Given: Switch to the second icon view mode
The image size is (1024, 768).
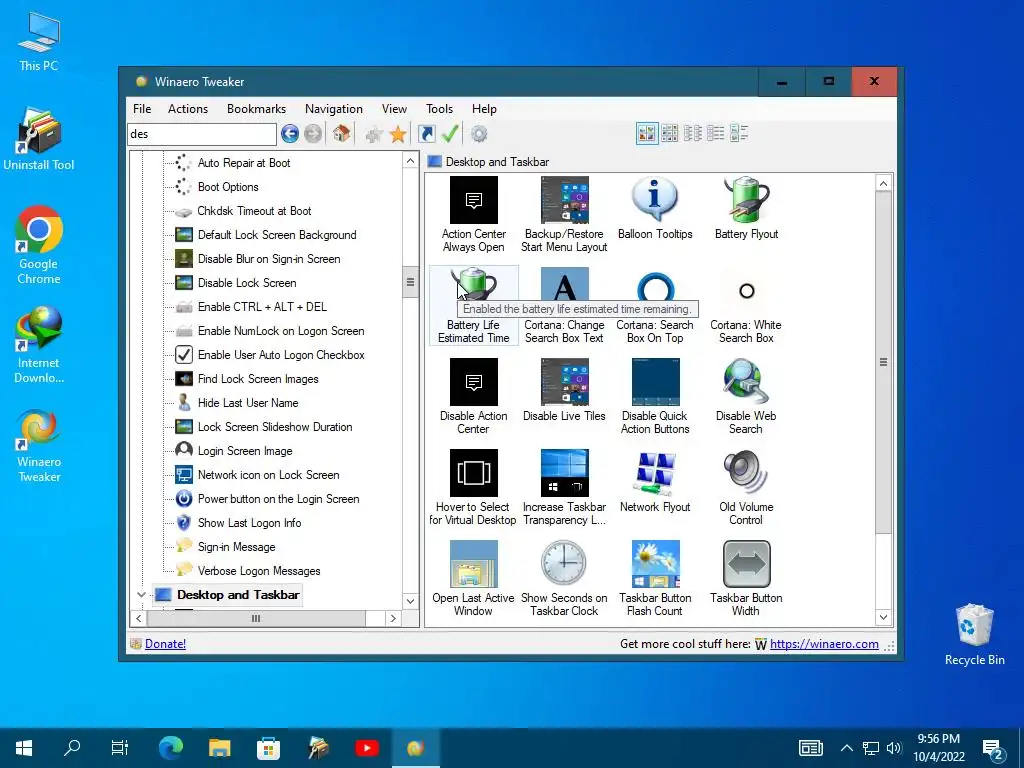Looking at the screenshot, I should [669, 134].
